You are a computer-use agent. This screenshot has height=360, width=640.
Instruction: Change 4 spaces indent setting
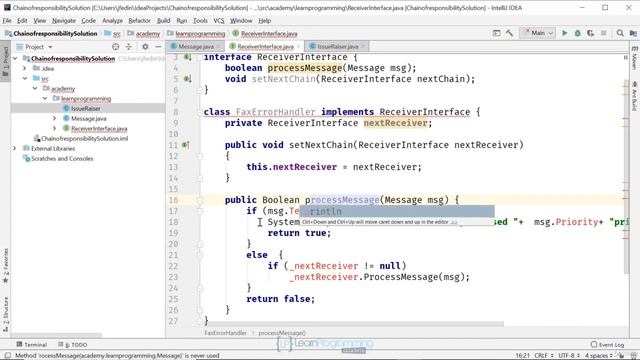point(599,356)
